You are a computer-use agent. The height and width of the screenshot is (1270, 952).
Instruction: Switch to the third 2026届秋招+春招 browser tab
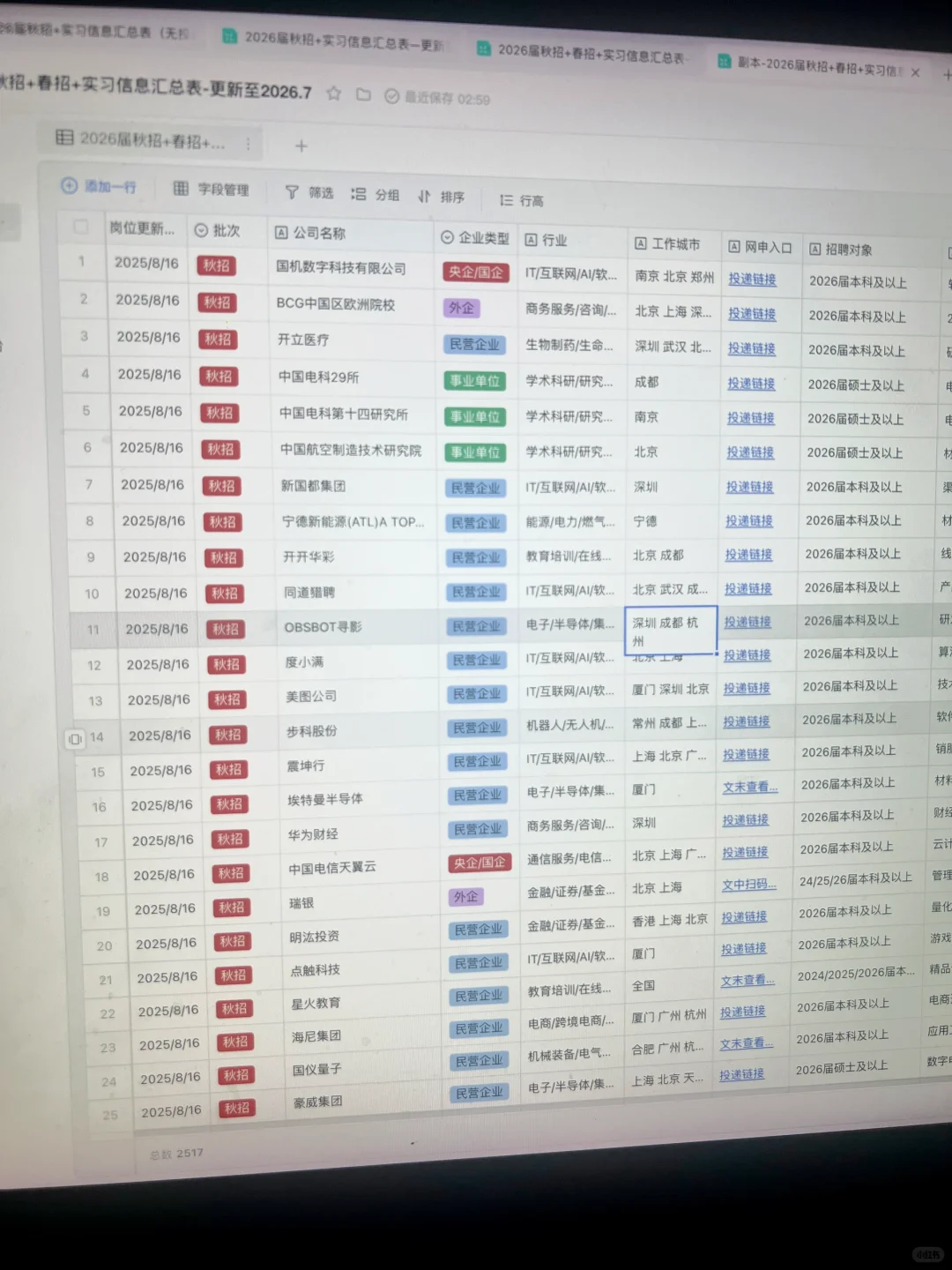tap(582, 53)
